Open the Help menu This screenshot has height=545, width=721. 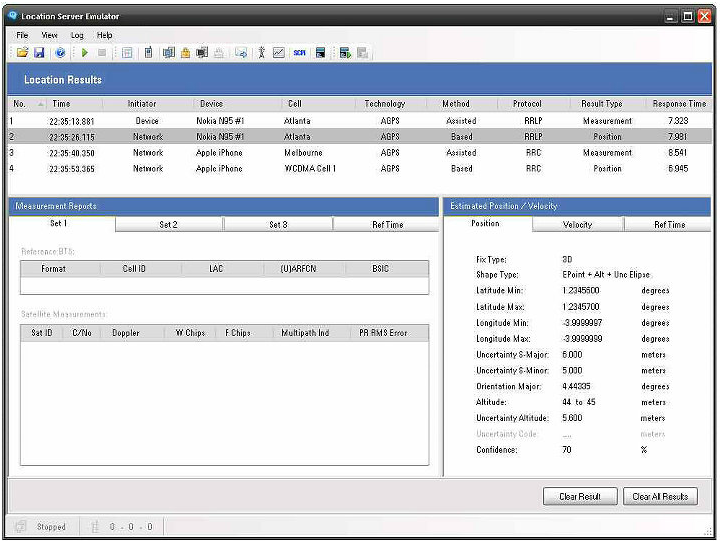[104, 35]
